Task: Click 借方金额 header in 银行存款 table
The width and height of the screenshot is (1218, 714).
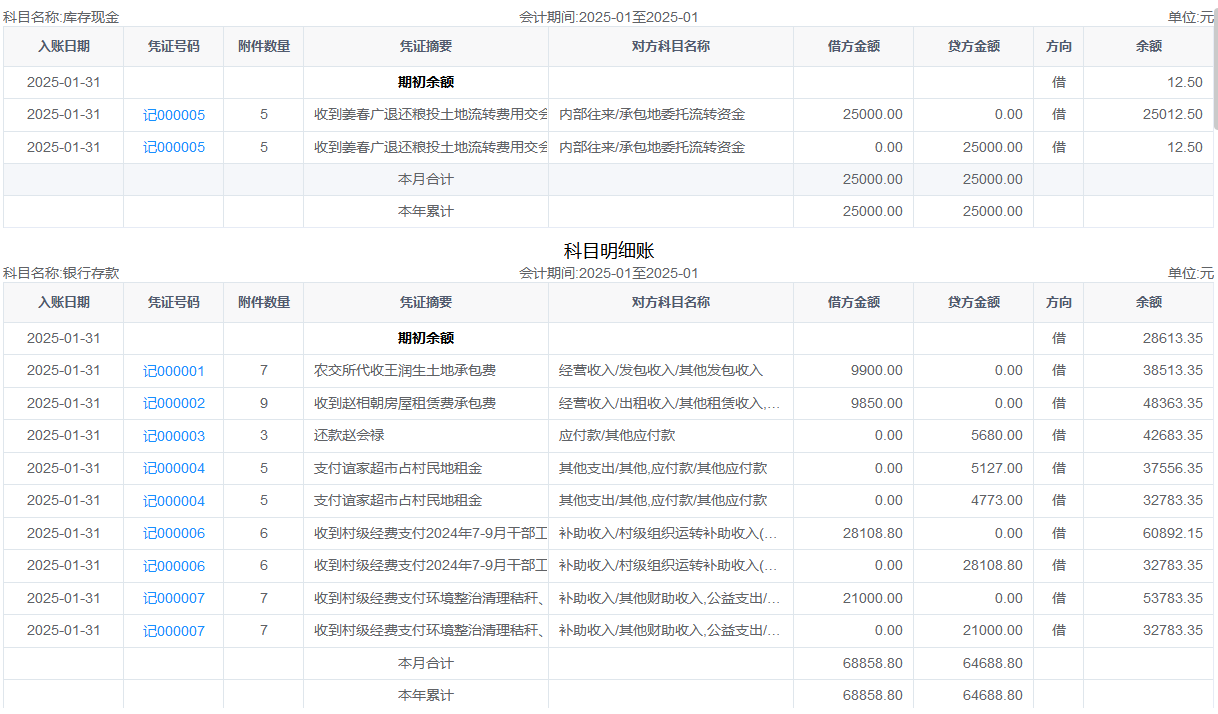Action: (853, 302)
